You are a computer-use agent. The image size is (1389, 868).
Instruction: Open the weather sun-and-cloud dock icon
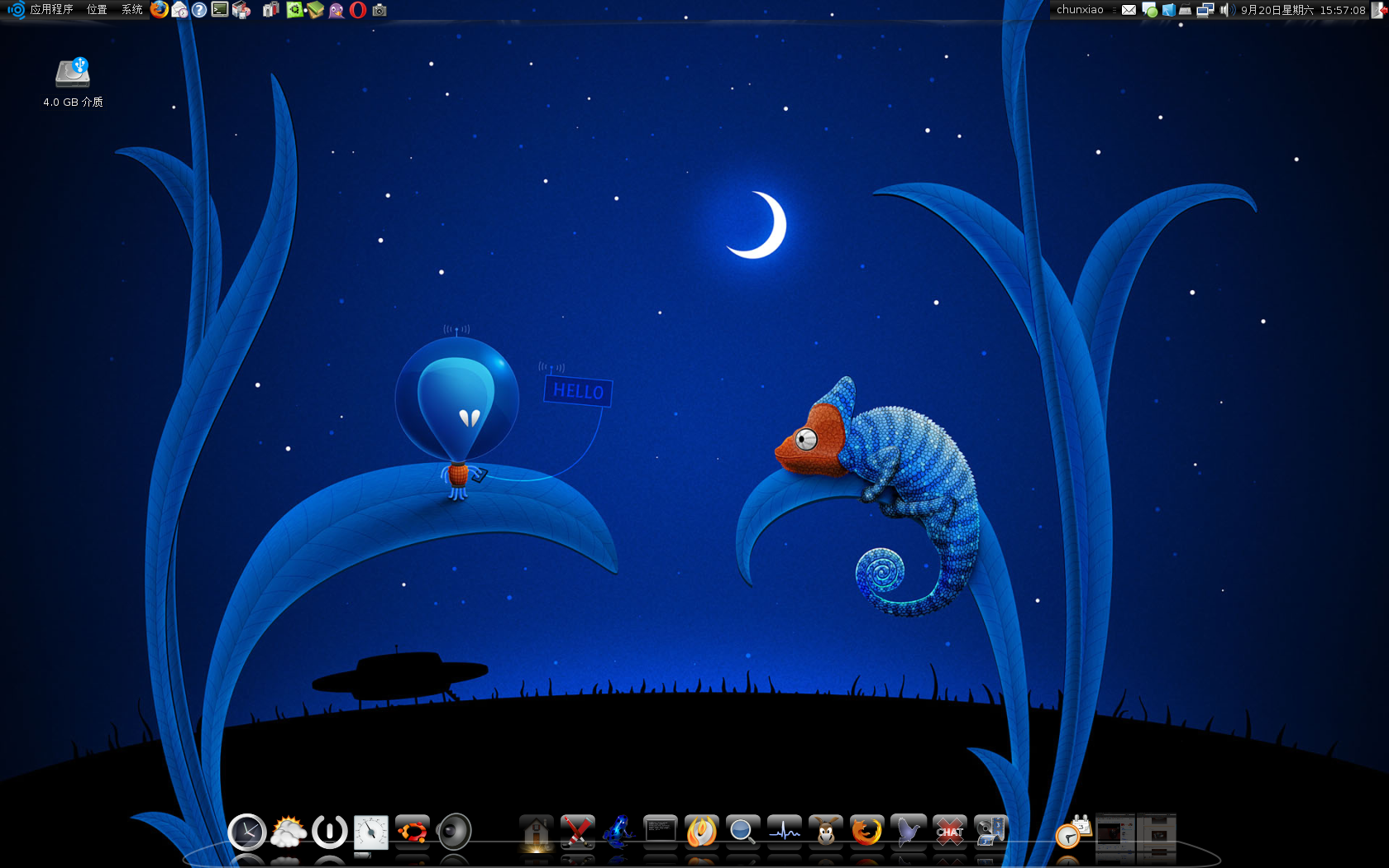289,832
